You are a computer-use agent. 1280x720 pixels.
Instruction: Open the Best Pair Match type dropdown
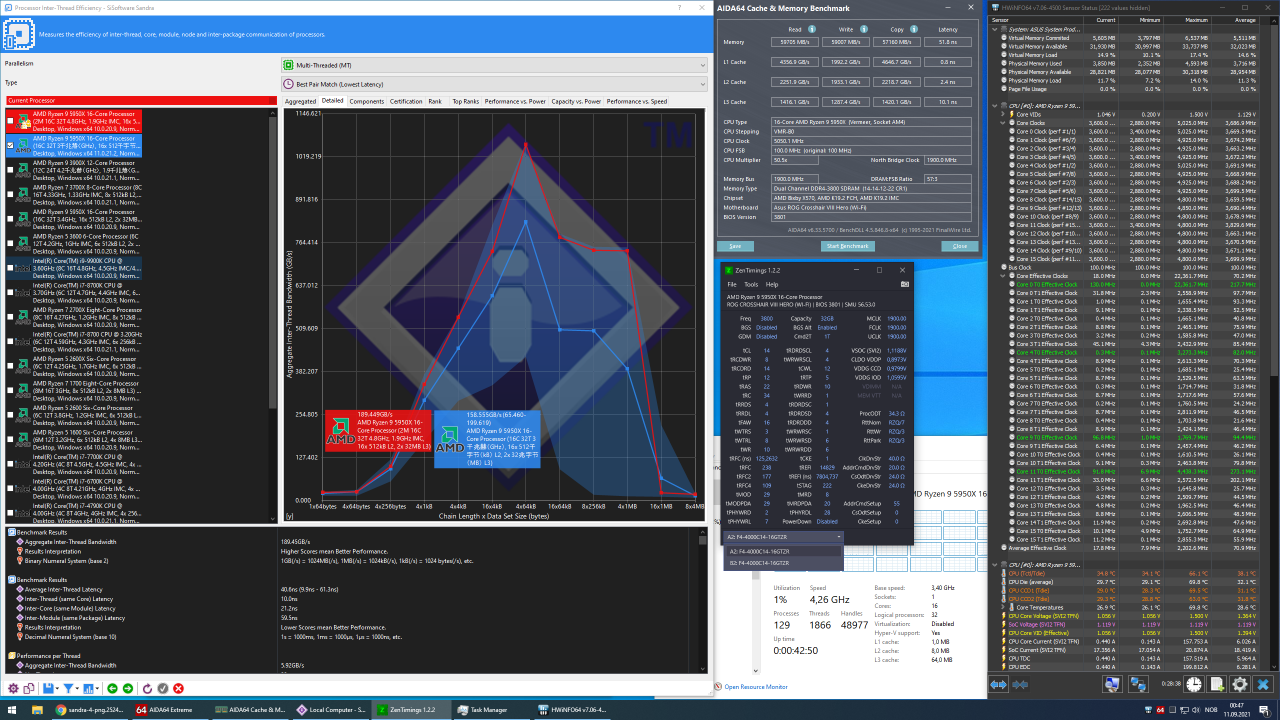point(492,84)
